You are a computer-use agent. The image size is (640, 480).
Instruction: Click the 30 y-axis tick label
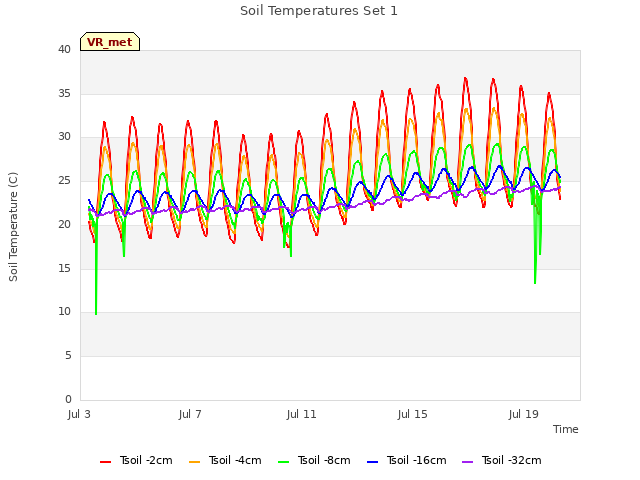64,137
